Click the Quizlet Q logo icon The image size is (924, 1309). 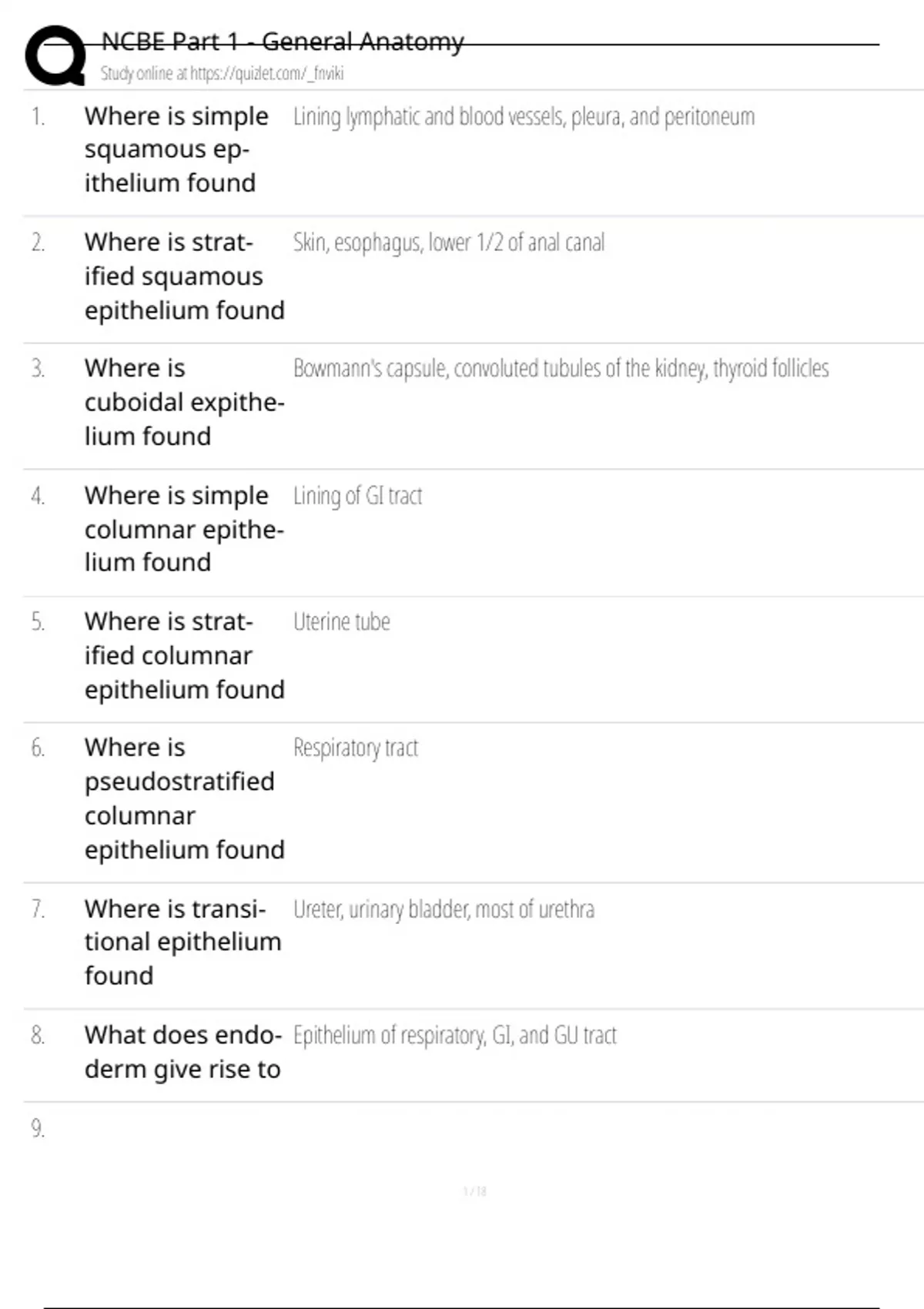point(55,55)
